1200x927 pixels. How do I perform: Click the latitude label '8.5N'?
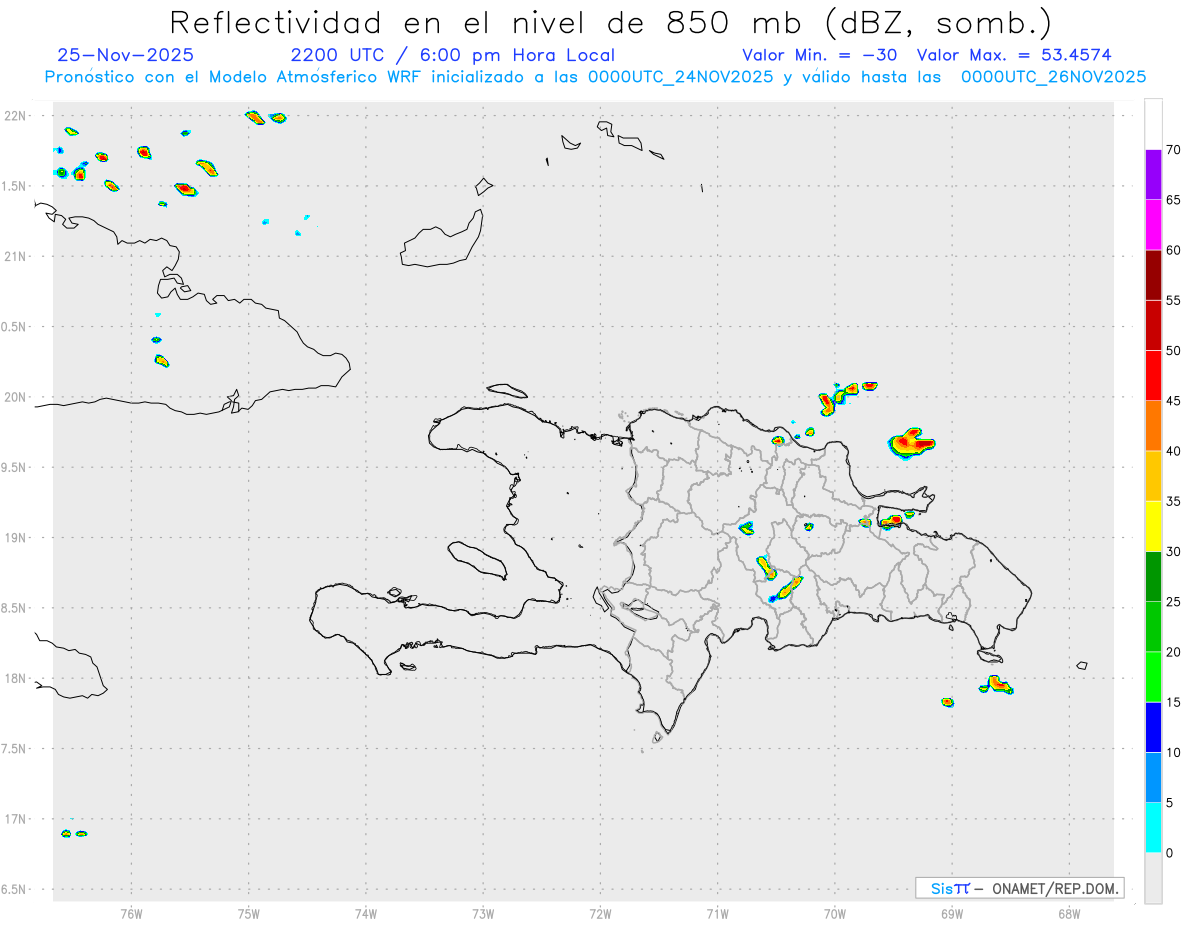click(x=14, y=608)
